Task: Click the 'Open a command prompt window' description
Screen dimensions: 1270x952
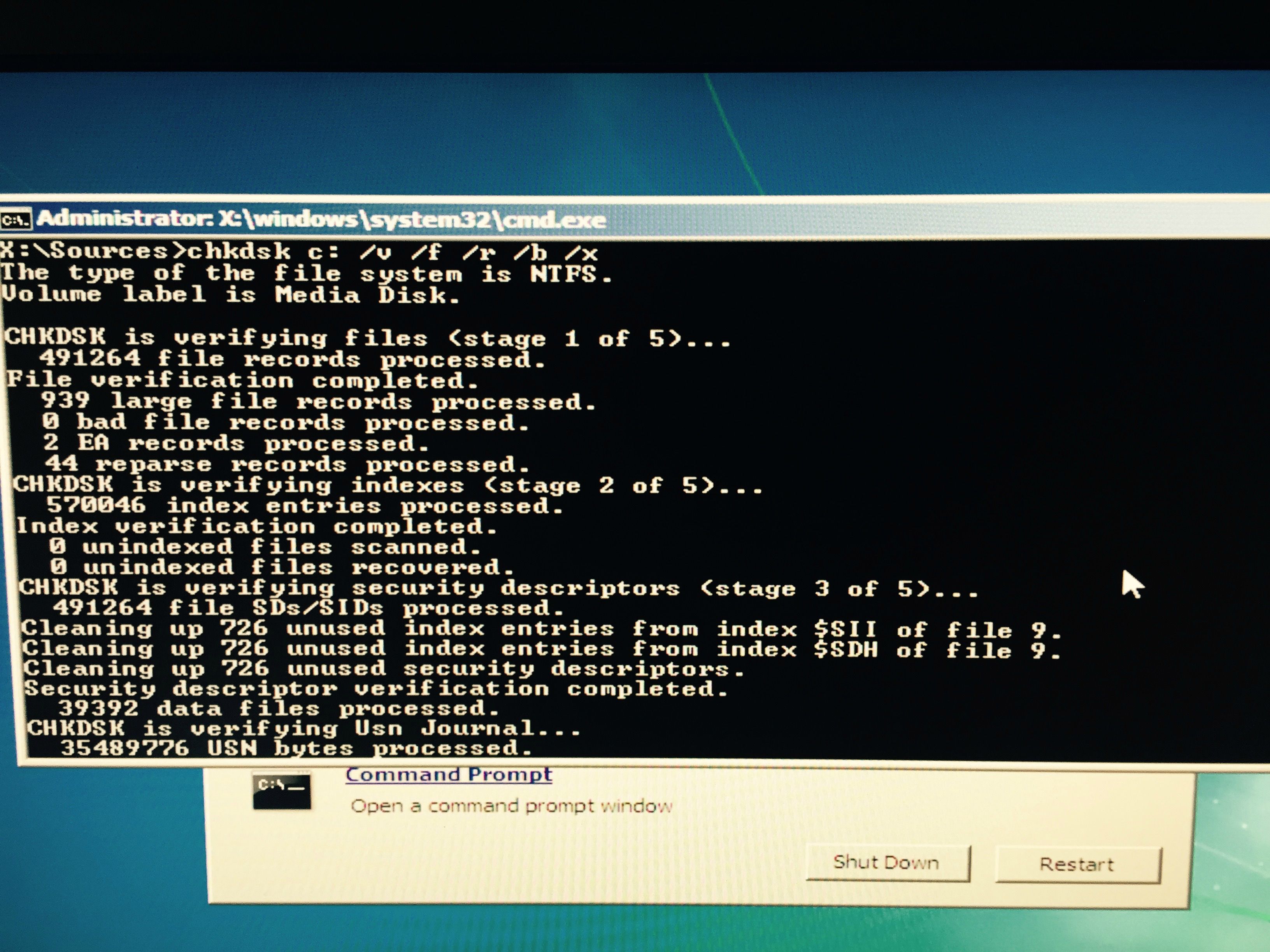Action: 512,806
